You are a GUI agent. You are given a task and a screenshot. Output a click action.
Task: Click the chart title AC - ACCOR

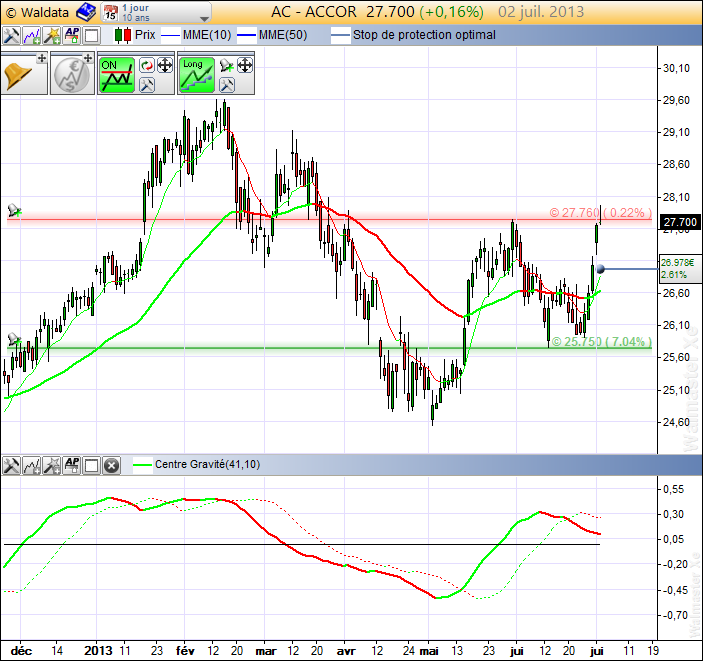[x=314, y=12]
